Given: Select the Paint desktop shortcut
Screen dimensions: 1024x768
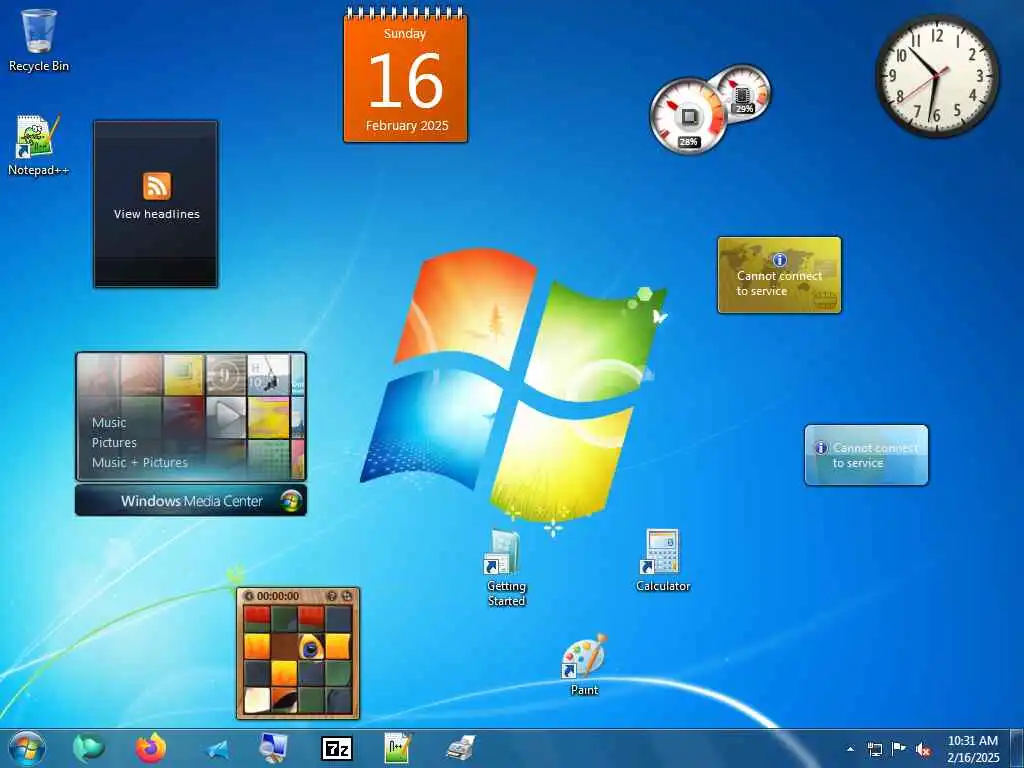Looking at the screenshot, I should (x=584, y=664).
